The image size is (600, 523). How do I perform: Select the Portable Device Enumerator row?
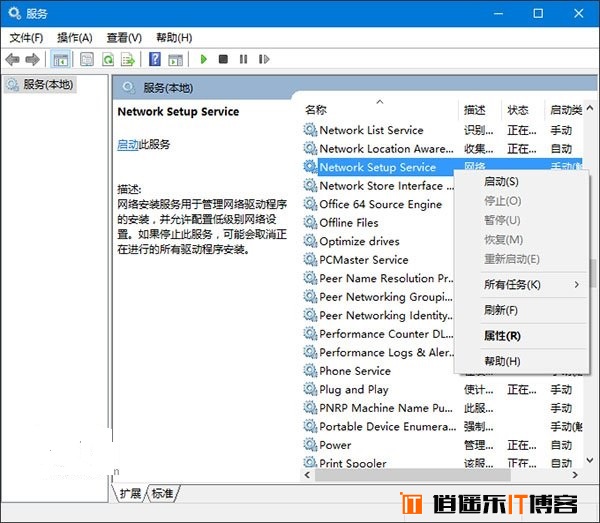pos(443,426)
